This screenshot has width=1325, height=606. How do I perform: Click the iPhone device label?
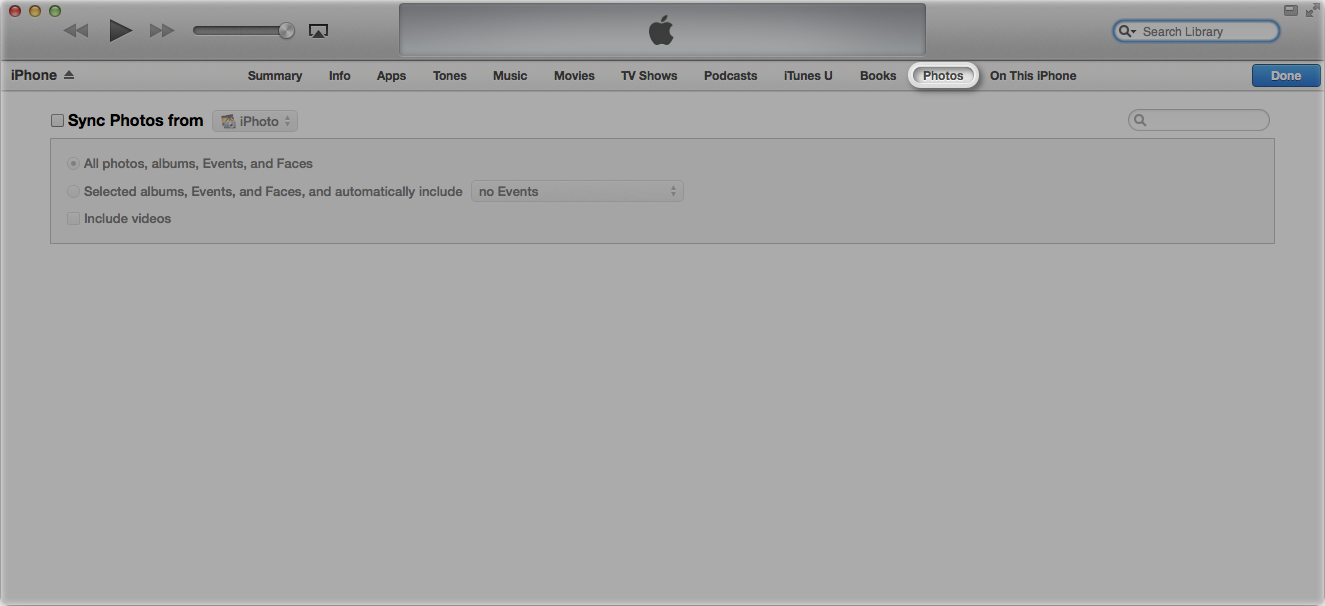(34, 75)
